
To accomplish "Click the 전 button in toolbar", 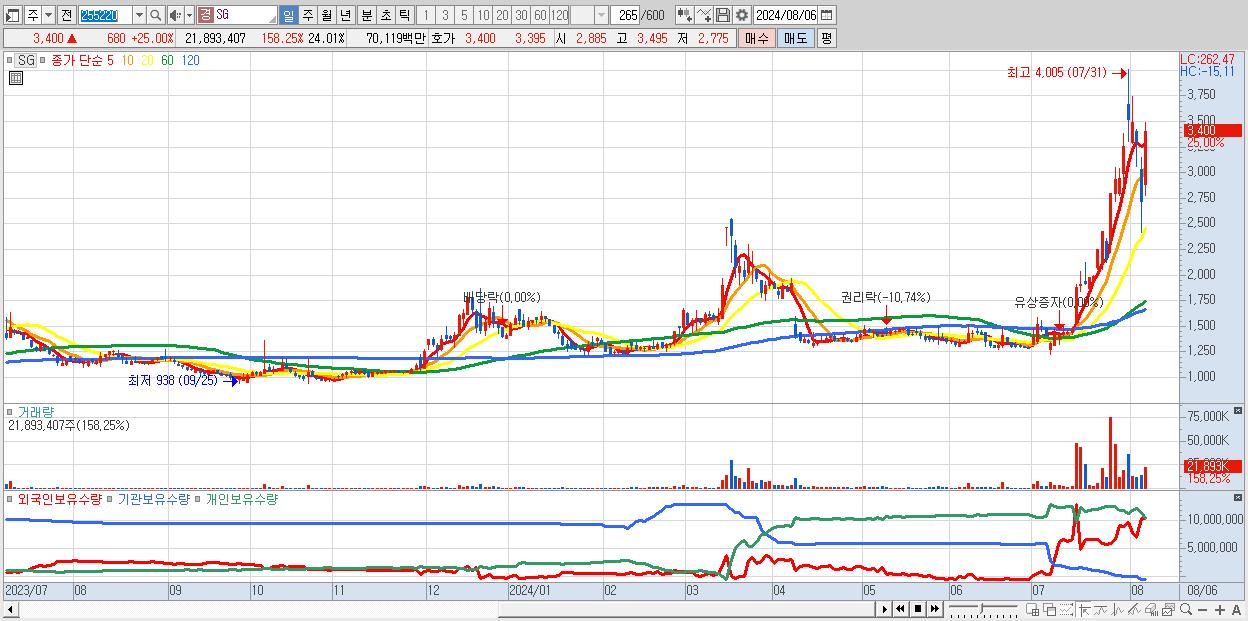I will (66, 15).
